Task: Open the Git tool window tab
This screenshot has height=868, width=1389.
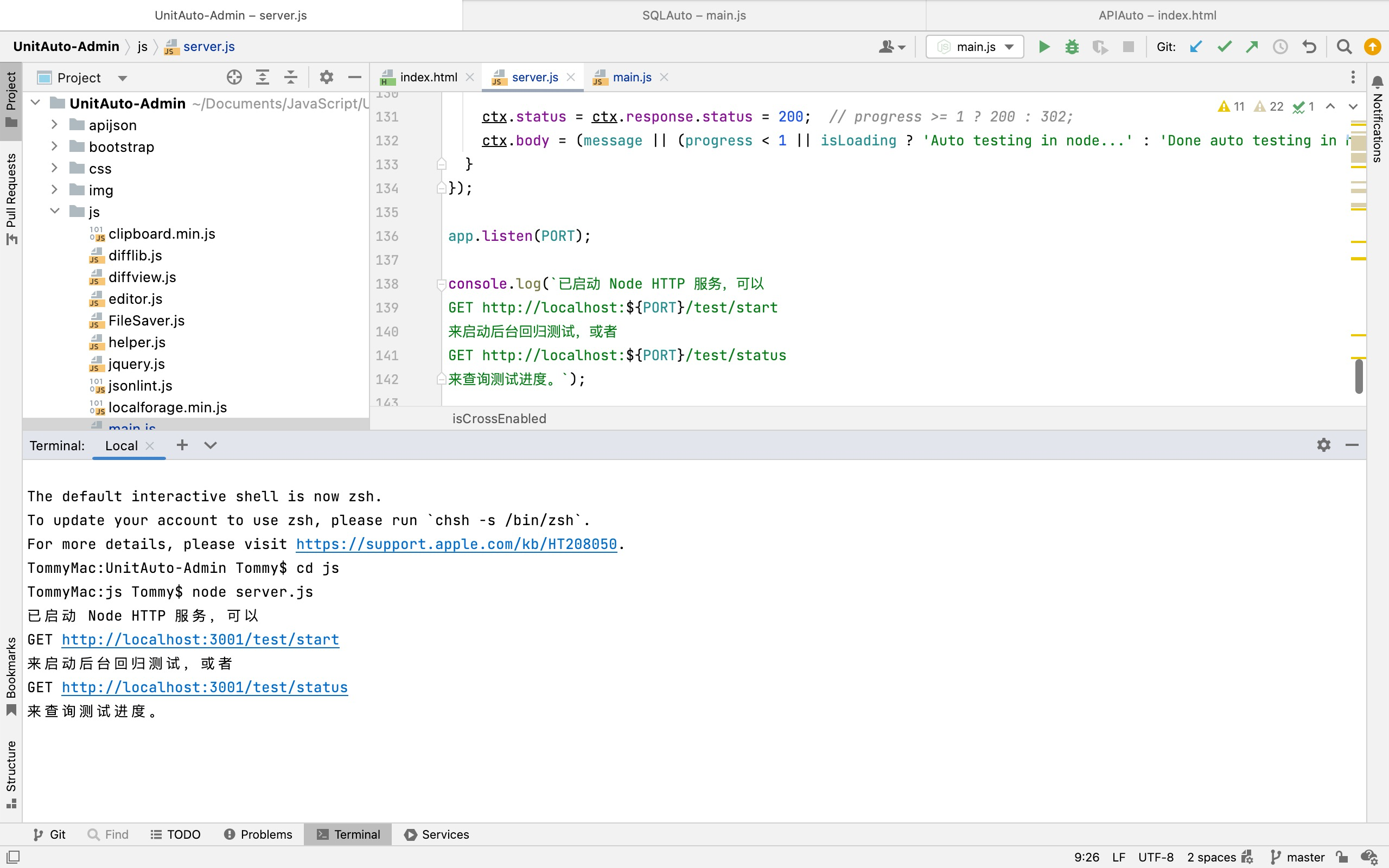Action: coord(49,834)
